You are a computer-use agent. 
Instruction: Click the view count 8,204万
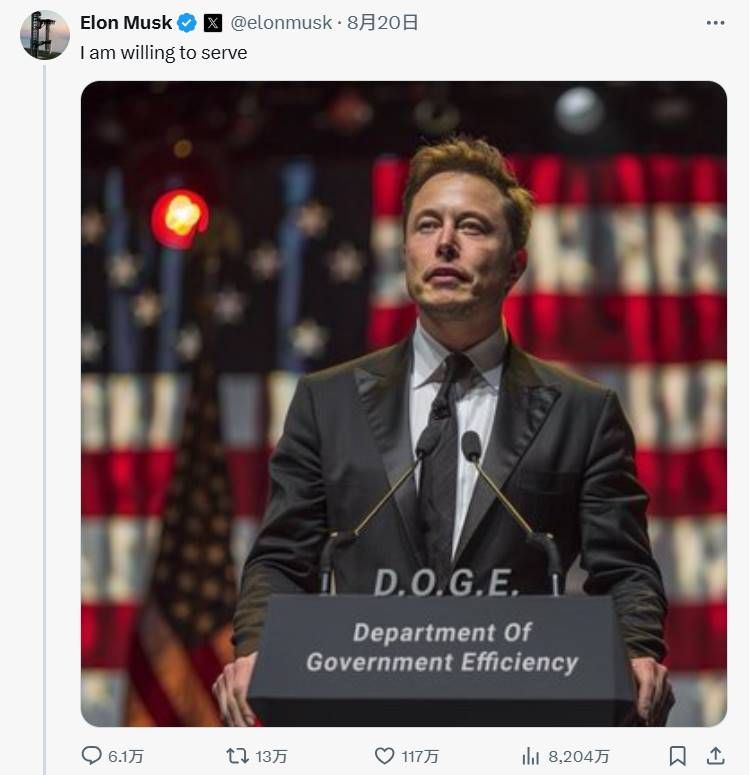pyautogui.click(x=577, y=756)
